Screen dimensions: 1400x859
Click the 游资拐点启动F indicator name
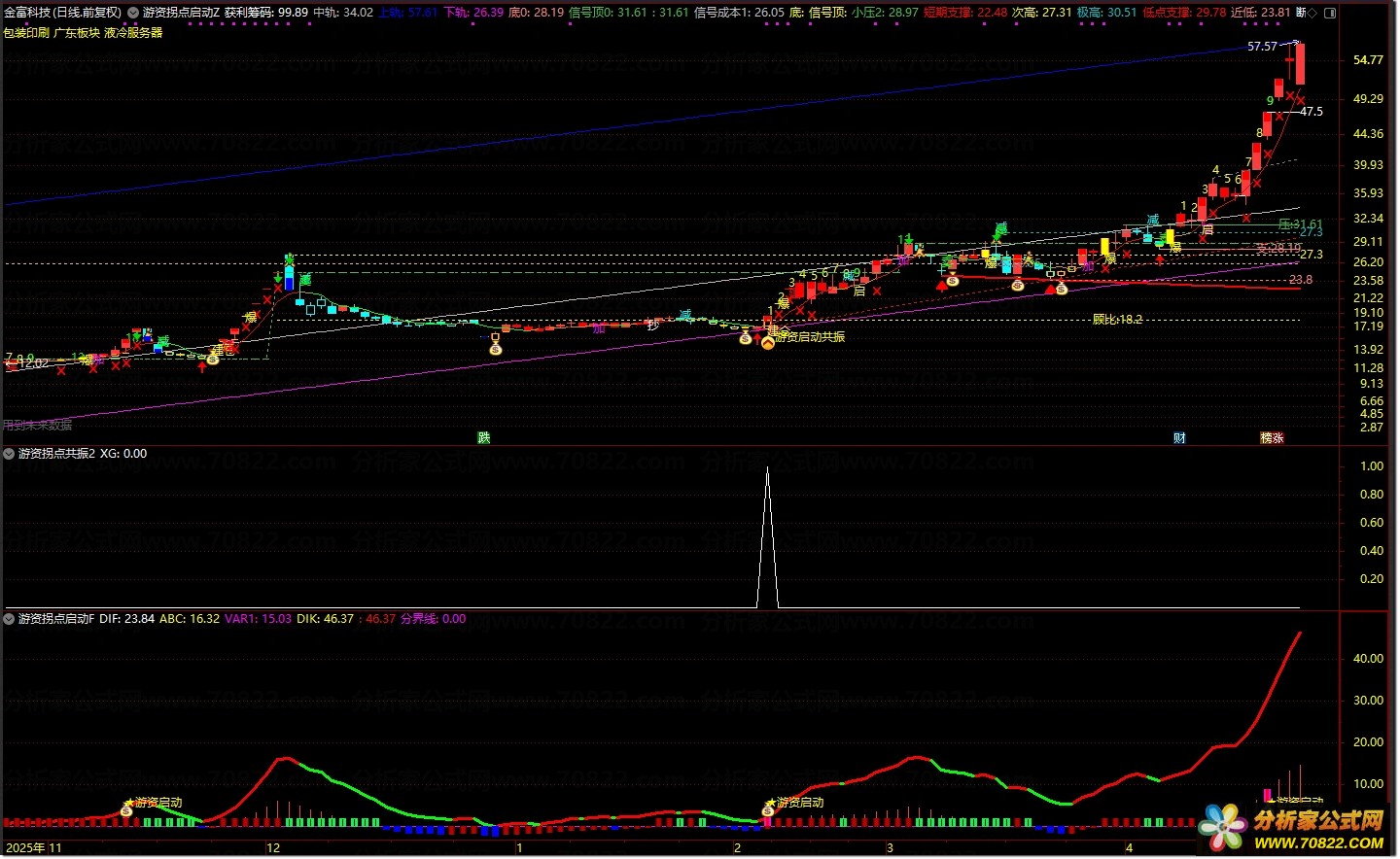tap(56, 619)
